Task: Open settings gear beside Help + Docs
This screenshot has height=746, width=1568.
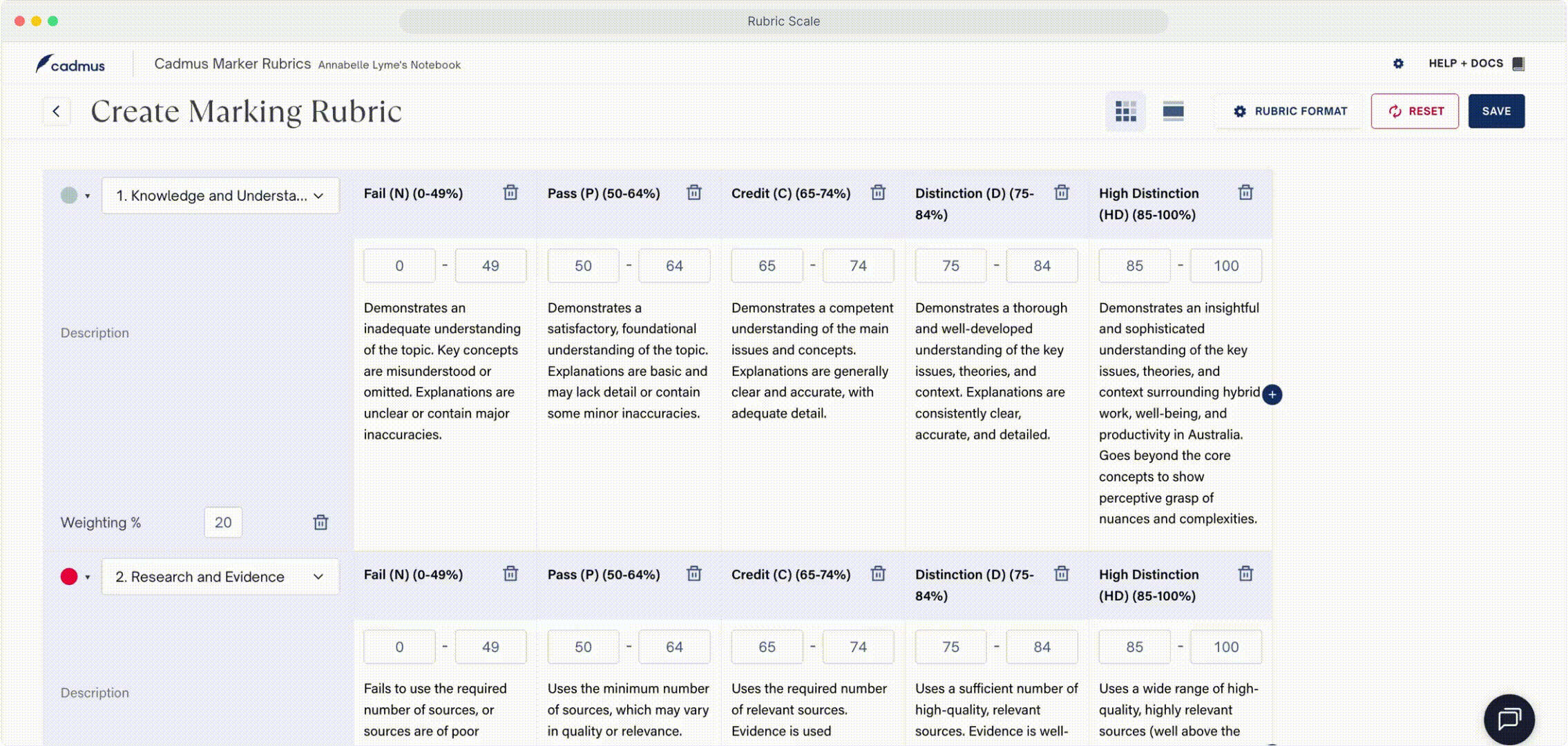Action: [x=1398, y=64]
